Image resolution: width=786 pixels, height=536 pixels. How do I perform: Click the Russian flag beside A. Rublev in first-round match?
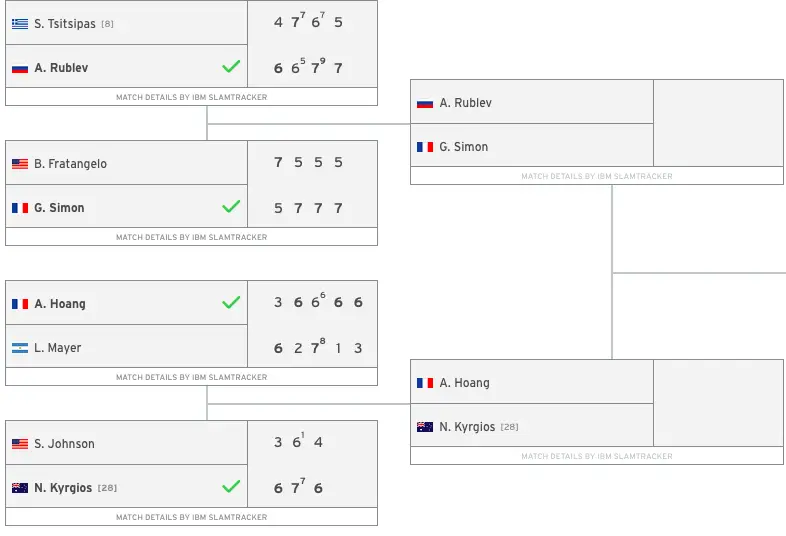20,68
